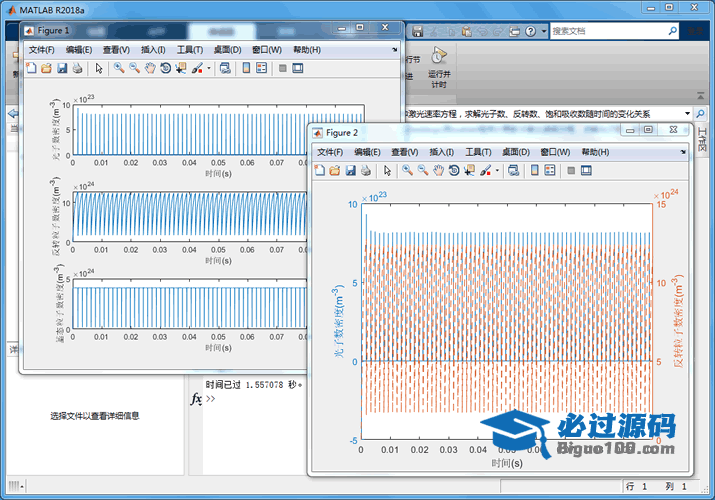Dock Figure 1 using menu bar arrow
715x500 pixels.
pyautogui.click(x=394, y=49)
